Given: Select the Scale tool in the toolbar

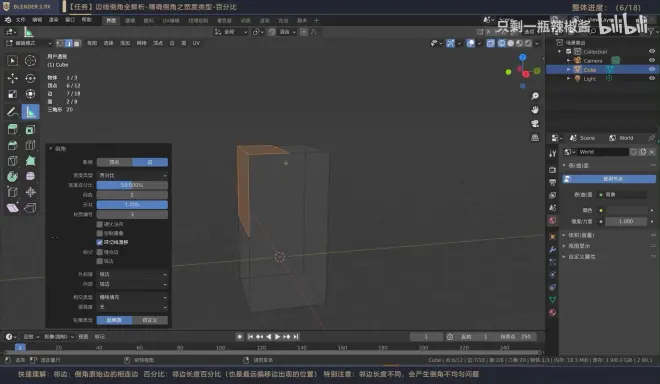Looking at the screenshot, I should click(12, 94).
